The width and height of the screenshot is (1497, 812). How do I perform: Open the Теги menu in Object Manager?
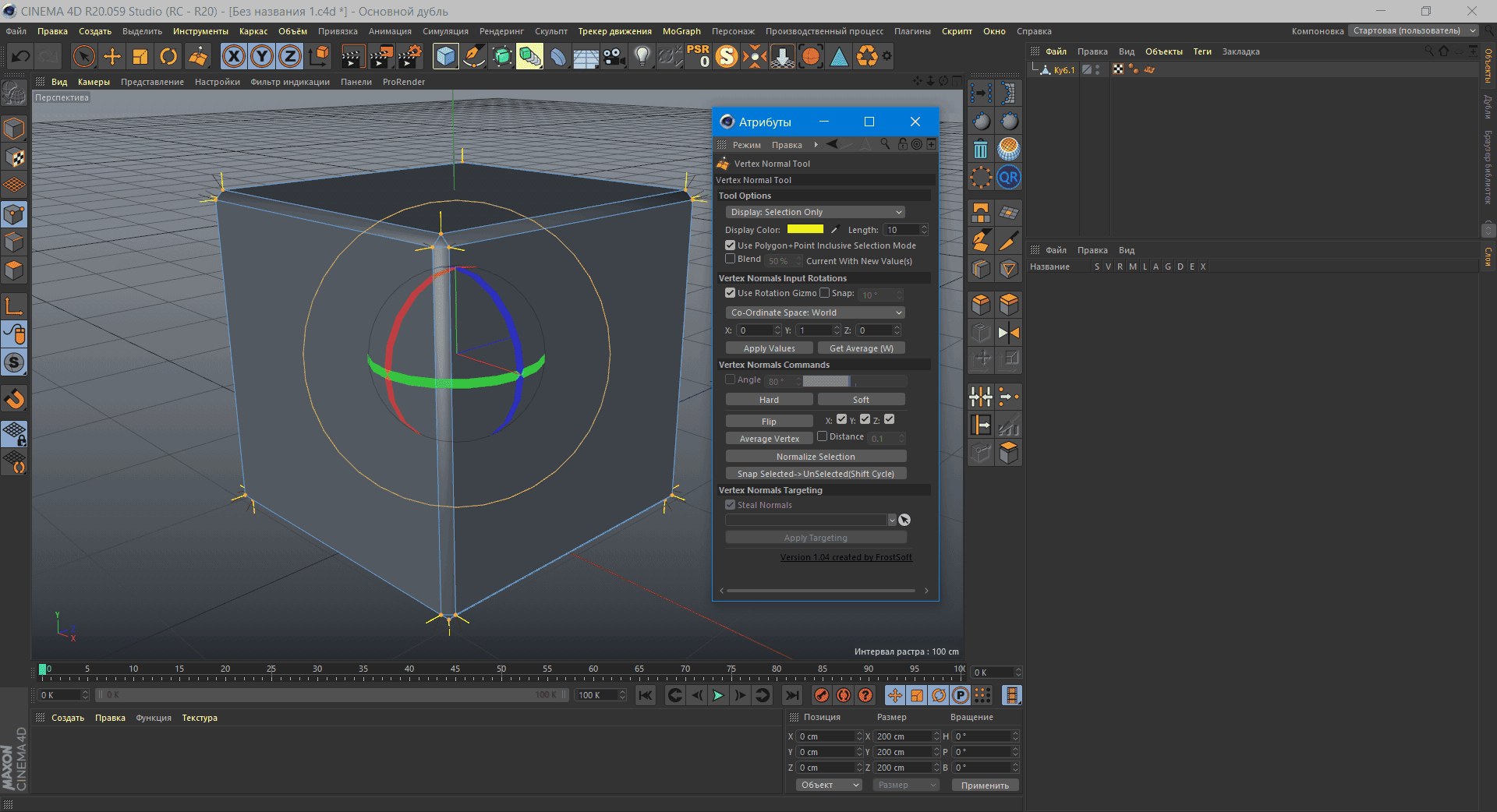[1202, 51]
